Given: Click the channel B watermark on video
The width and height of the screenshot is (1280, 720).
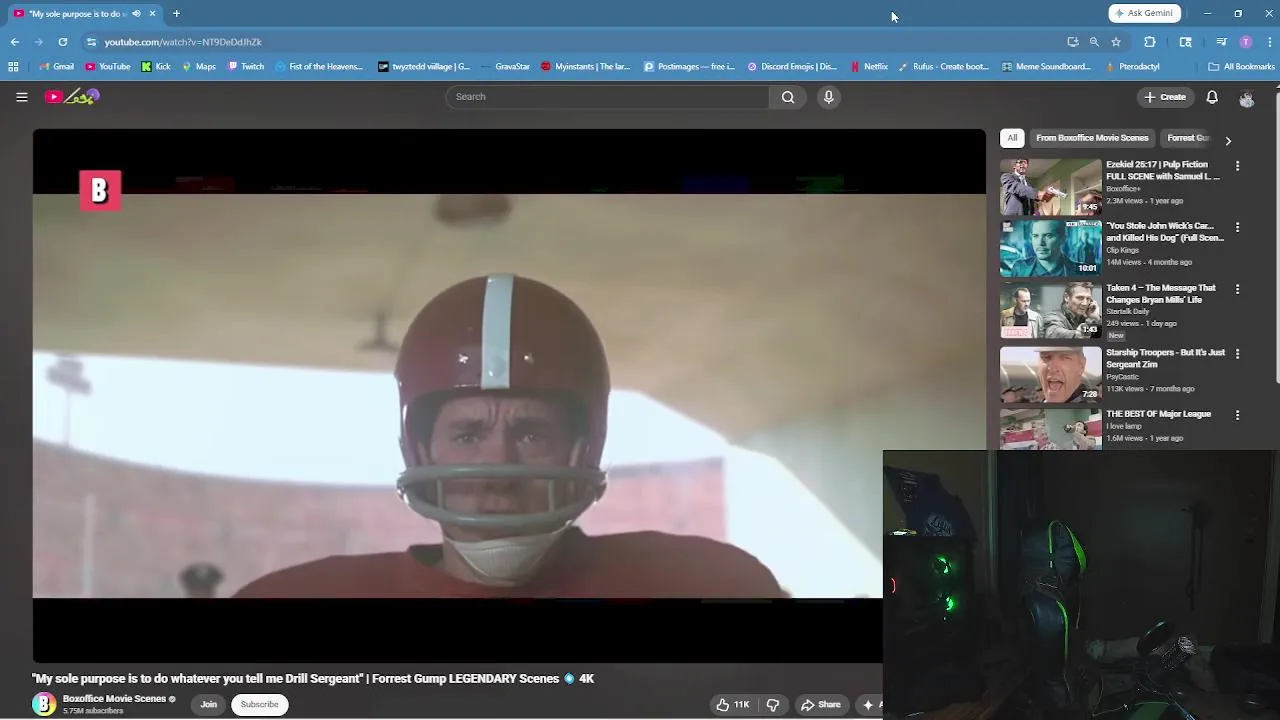Looking at the screenshot, I should 100,191.
